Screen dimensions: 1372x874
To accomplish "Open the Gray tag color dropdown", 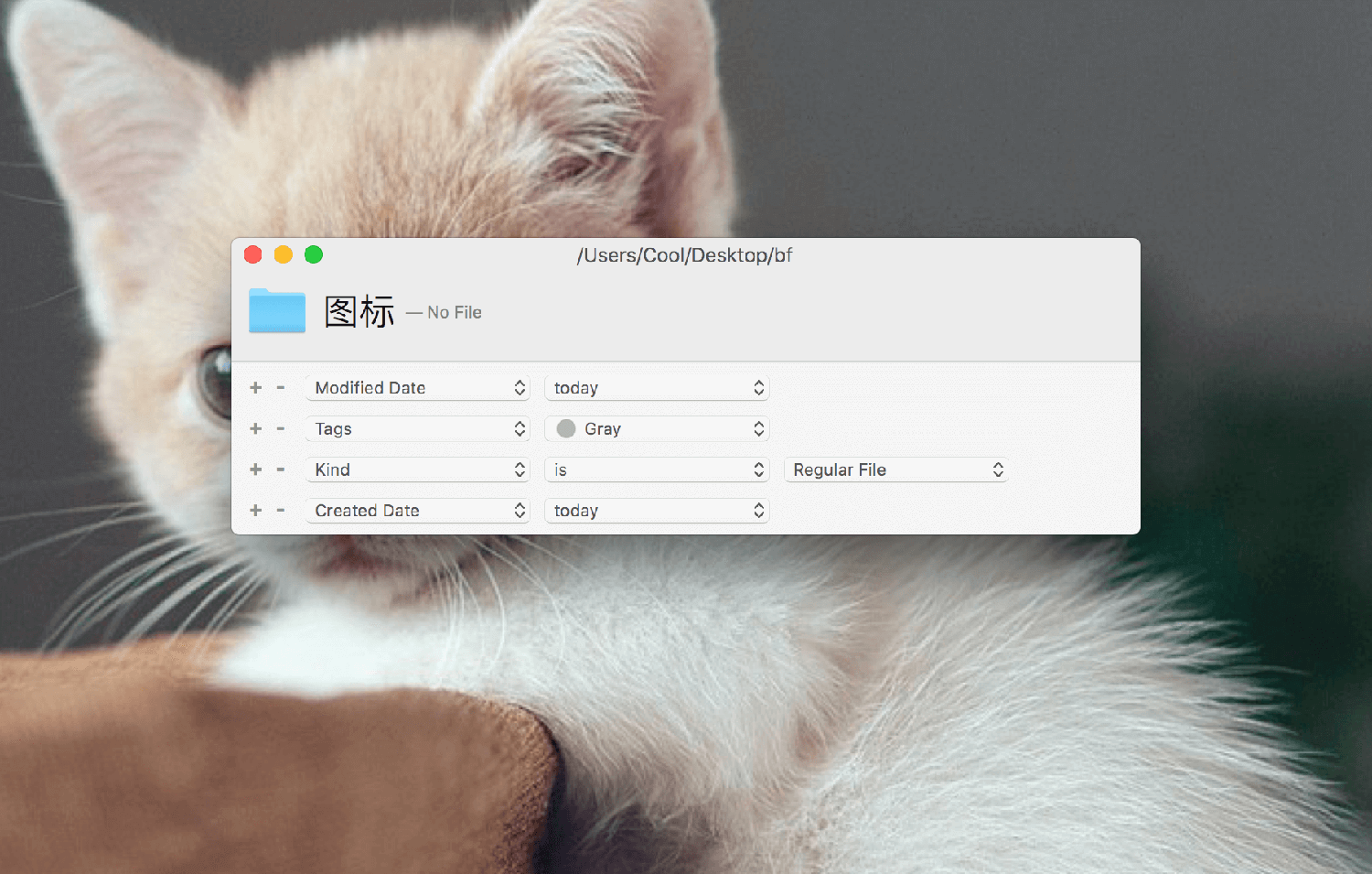I will 657,428.
